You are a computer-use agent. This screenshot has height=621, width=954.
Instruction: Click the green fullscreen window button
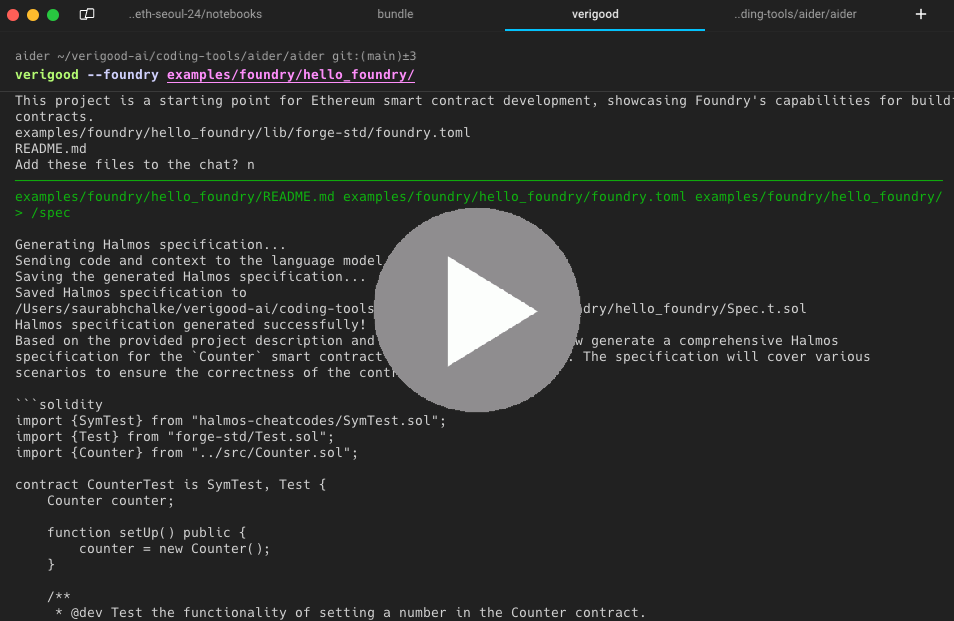point(53,15)
